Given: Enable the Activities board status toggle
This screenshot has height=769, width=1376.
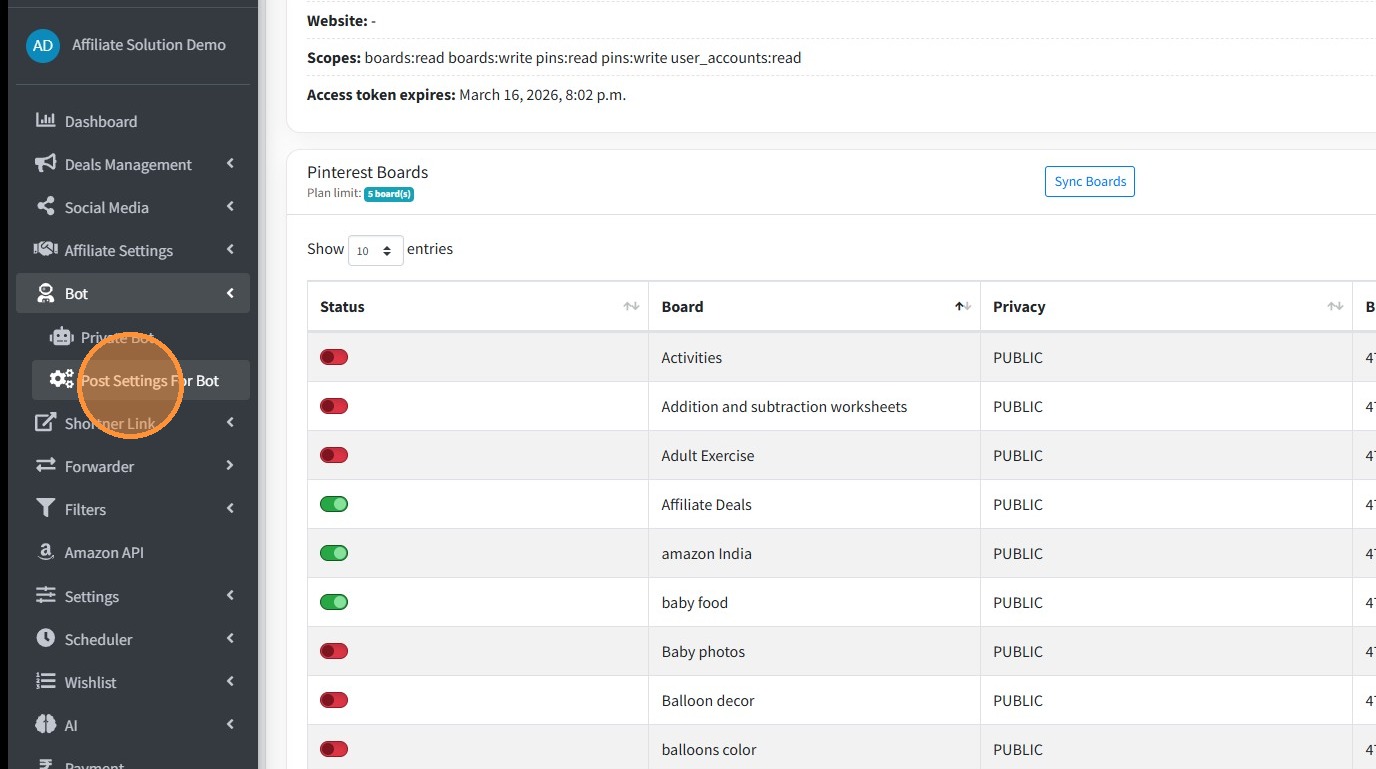Looking at the screenshot, I should pyautogui.click(x=334, y=357).
